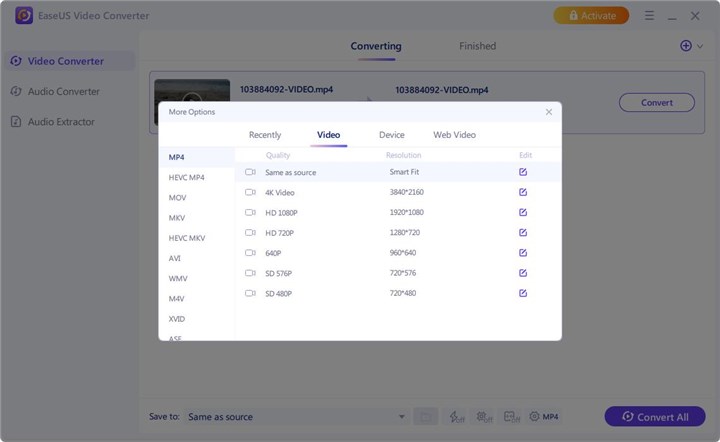Screen dimensions: 720x442
Task: Open the hamburger menu in title bar
Action: coord(649,16)
